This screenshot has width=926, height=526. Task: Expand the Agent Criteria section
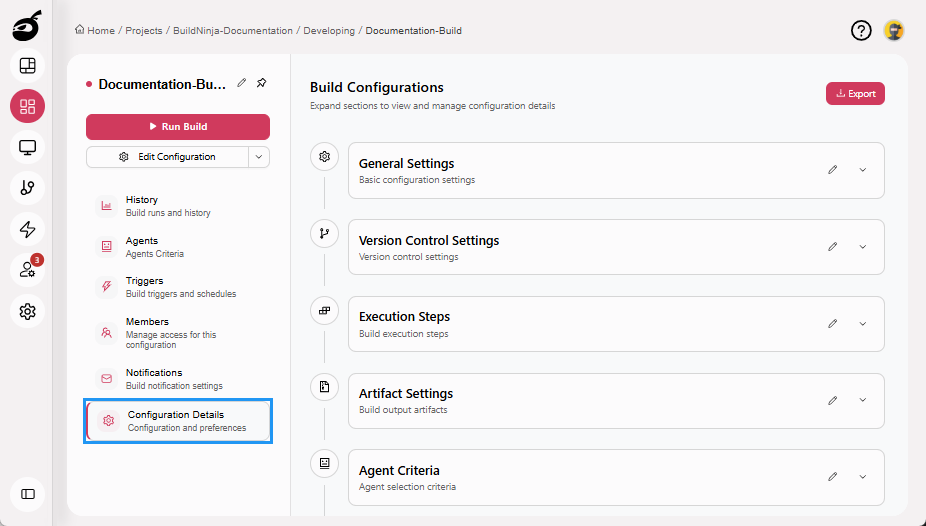click(863, 476)
